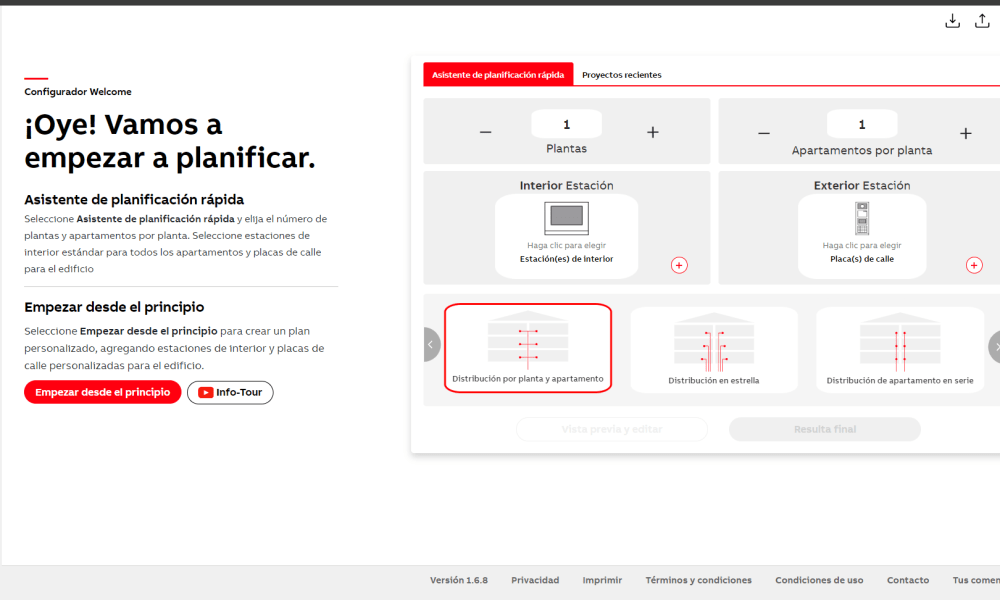Click left arrow to see previous distribution layouts
This screenshot has width=1000, height=600.
point(430,344)
